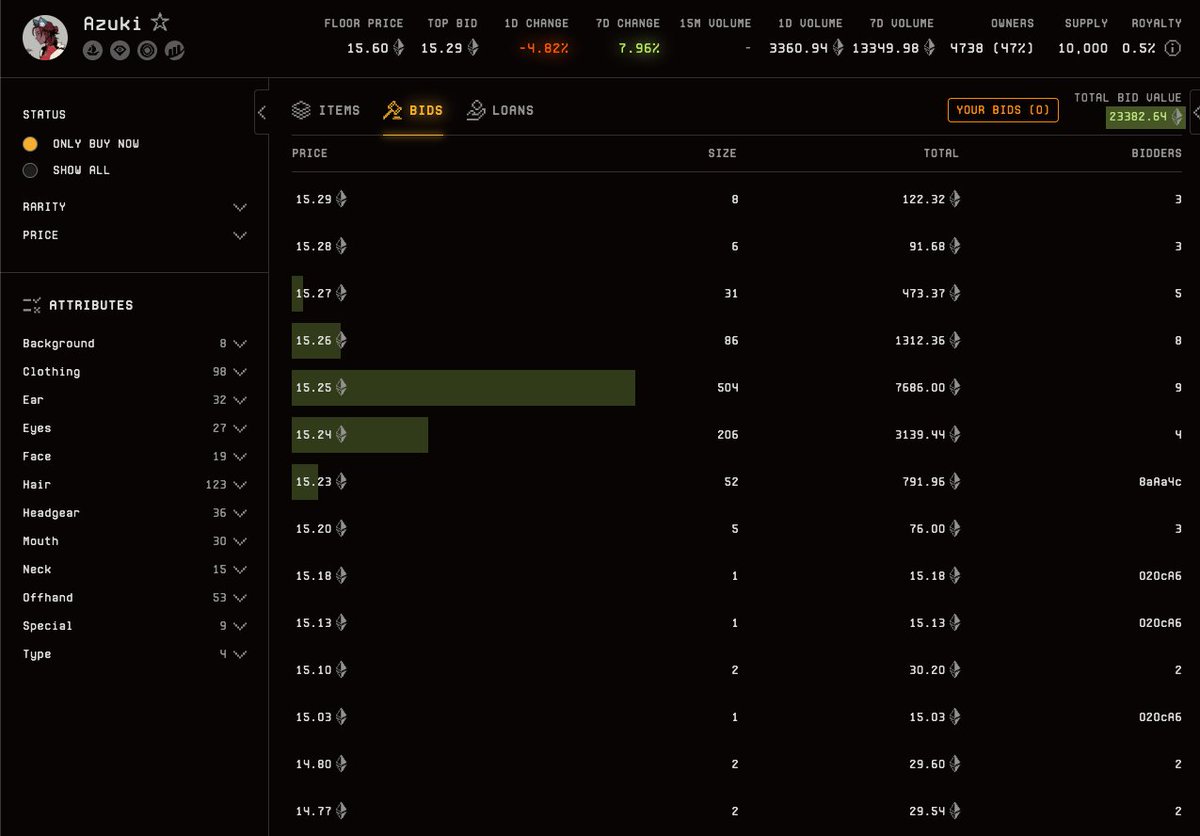This screenshot has width=1200, height=836.
Task: Click the Floor Price ETH icon
Action: (399, 47)
